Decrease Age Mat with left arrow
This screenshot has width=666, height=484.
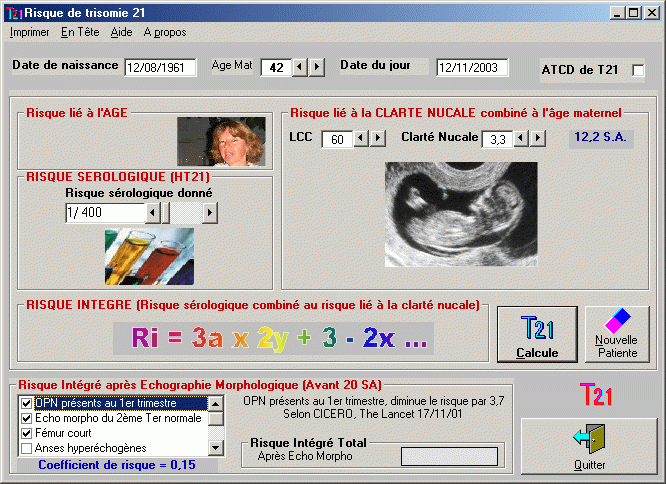[x=300, y=67]
